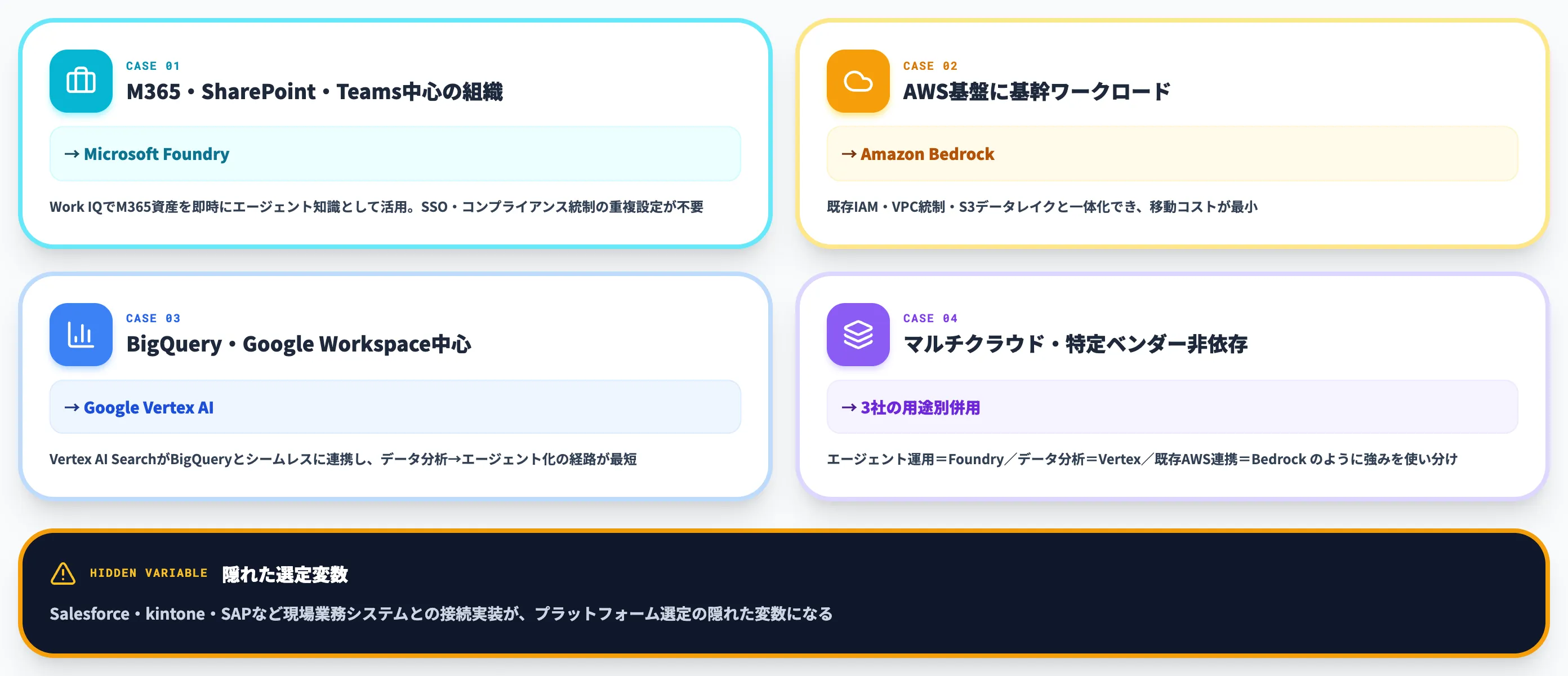Click the purple layers icon in CASE 04
The width and height of the screenshot is (1568, 676).
(x=858, y=335)
